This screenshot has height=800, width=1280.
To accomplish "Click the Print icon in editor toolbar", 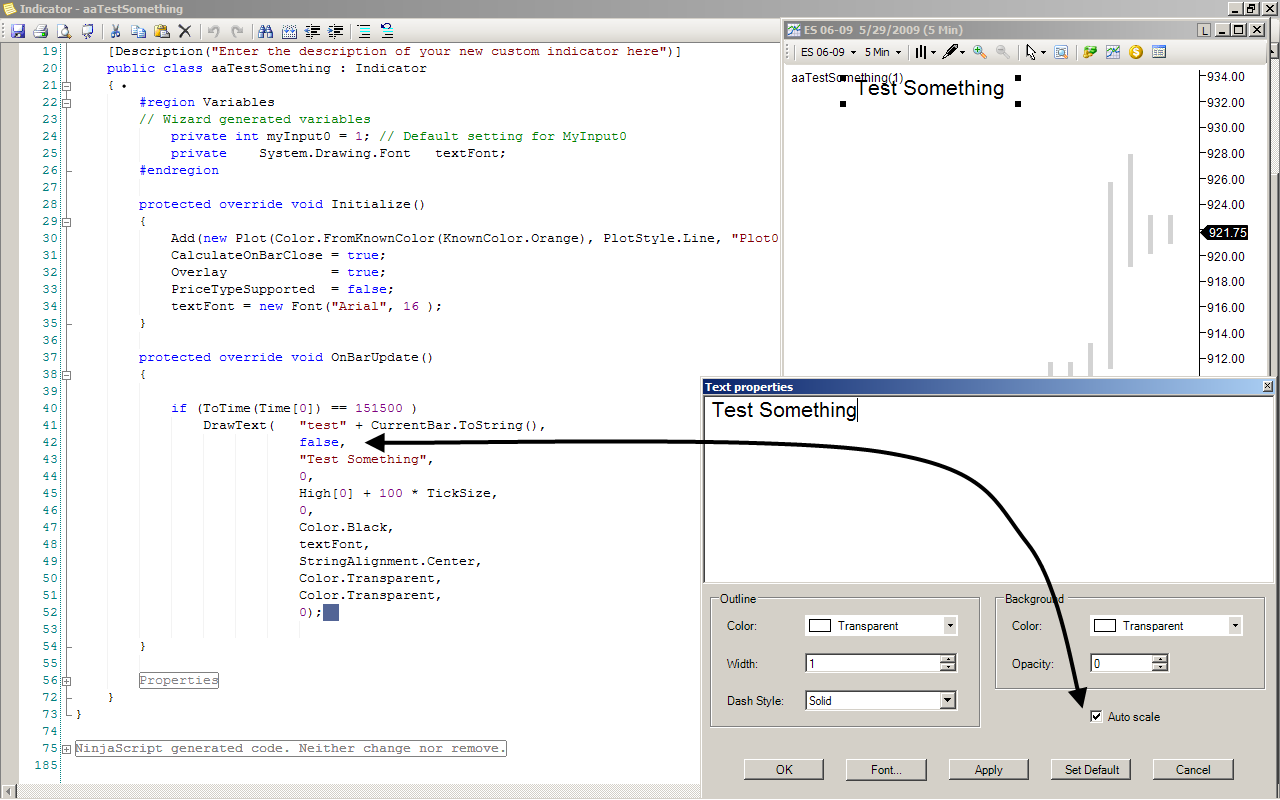I will (x=40, y=31).
